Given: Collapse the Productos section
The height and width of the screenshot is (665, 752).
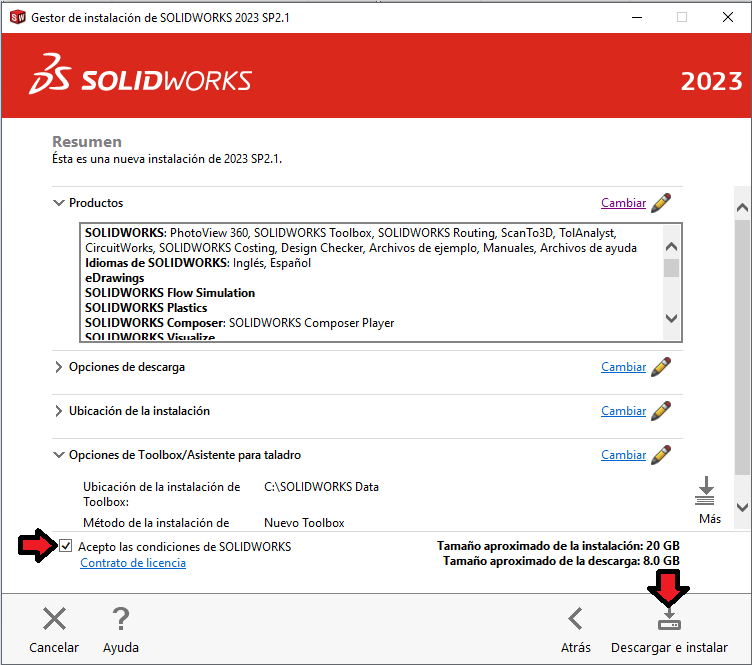Looking at the screenshot, I should pyautogui.click(x=59, y=203).
